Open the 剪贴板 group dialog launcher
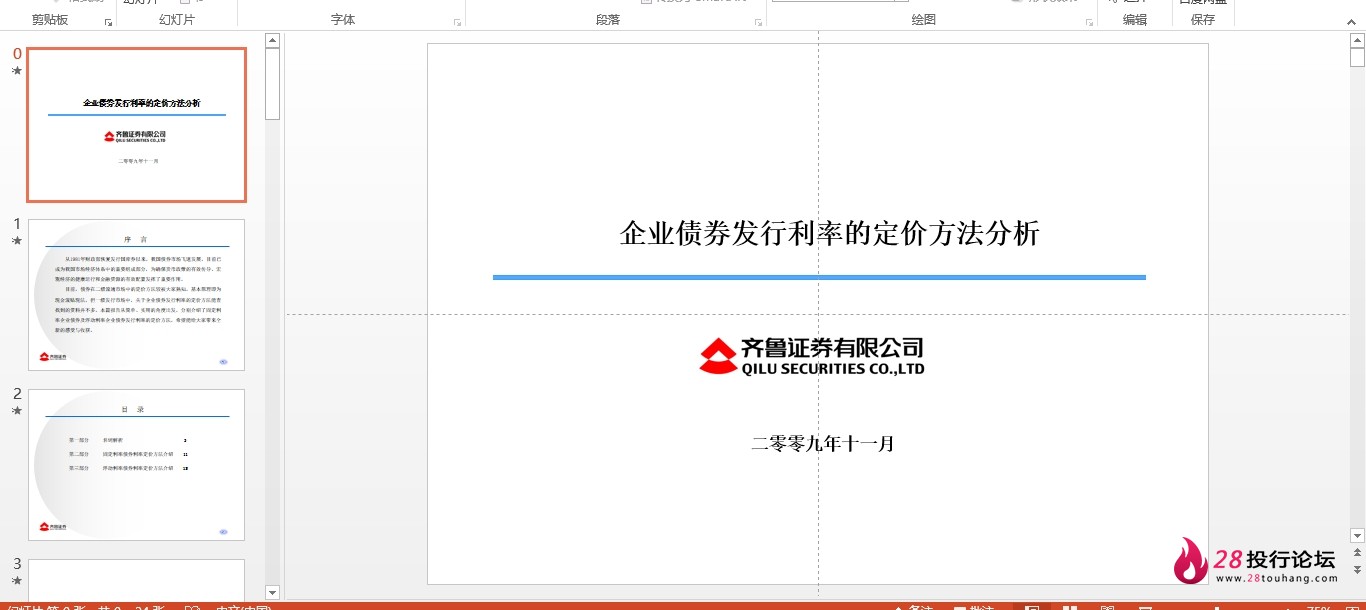The height and width of the screenshot is (610, 1366). pos(108,21)
